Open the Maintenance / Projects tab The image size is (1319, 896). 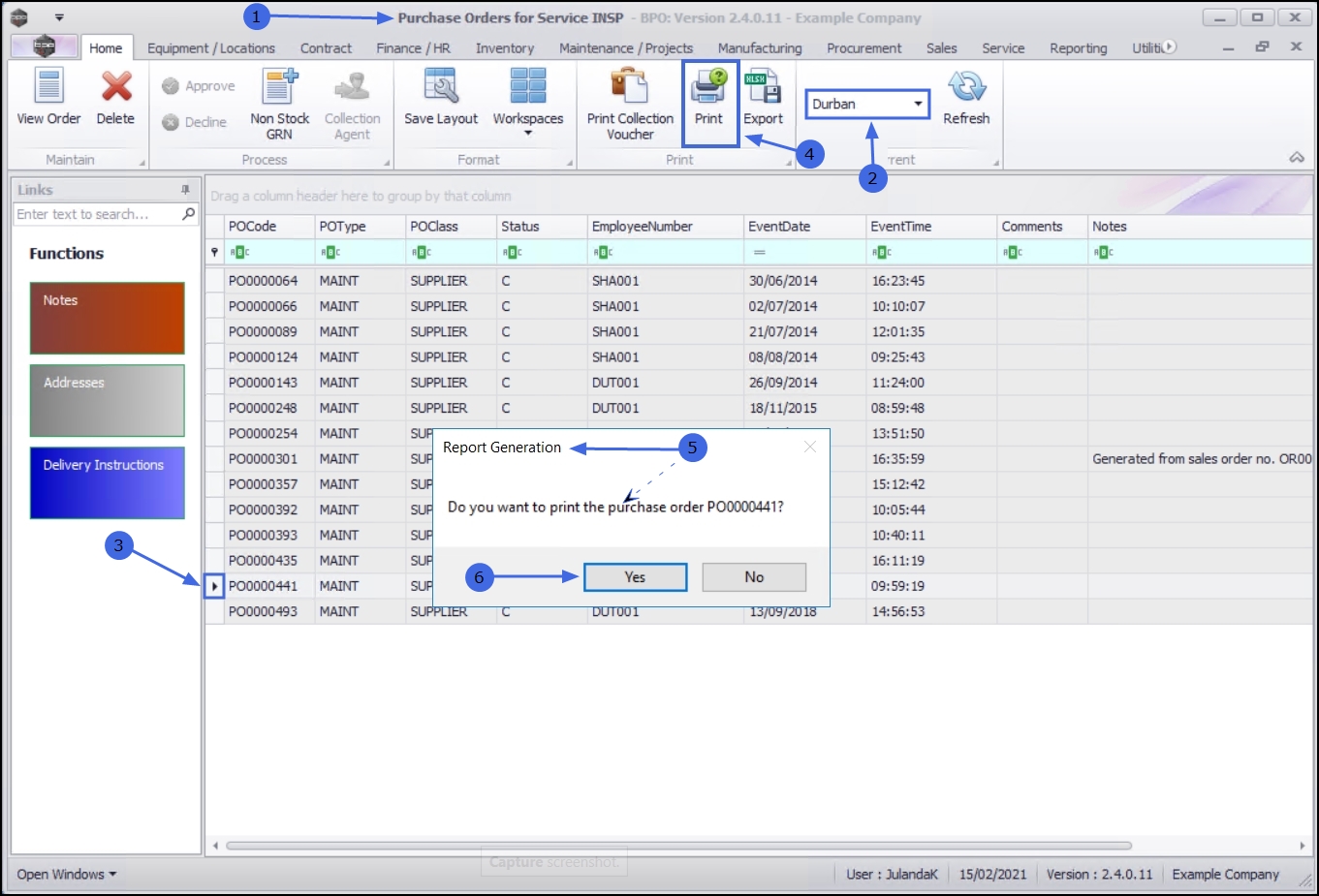coord(626,47)
